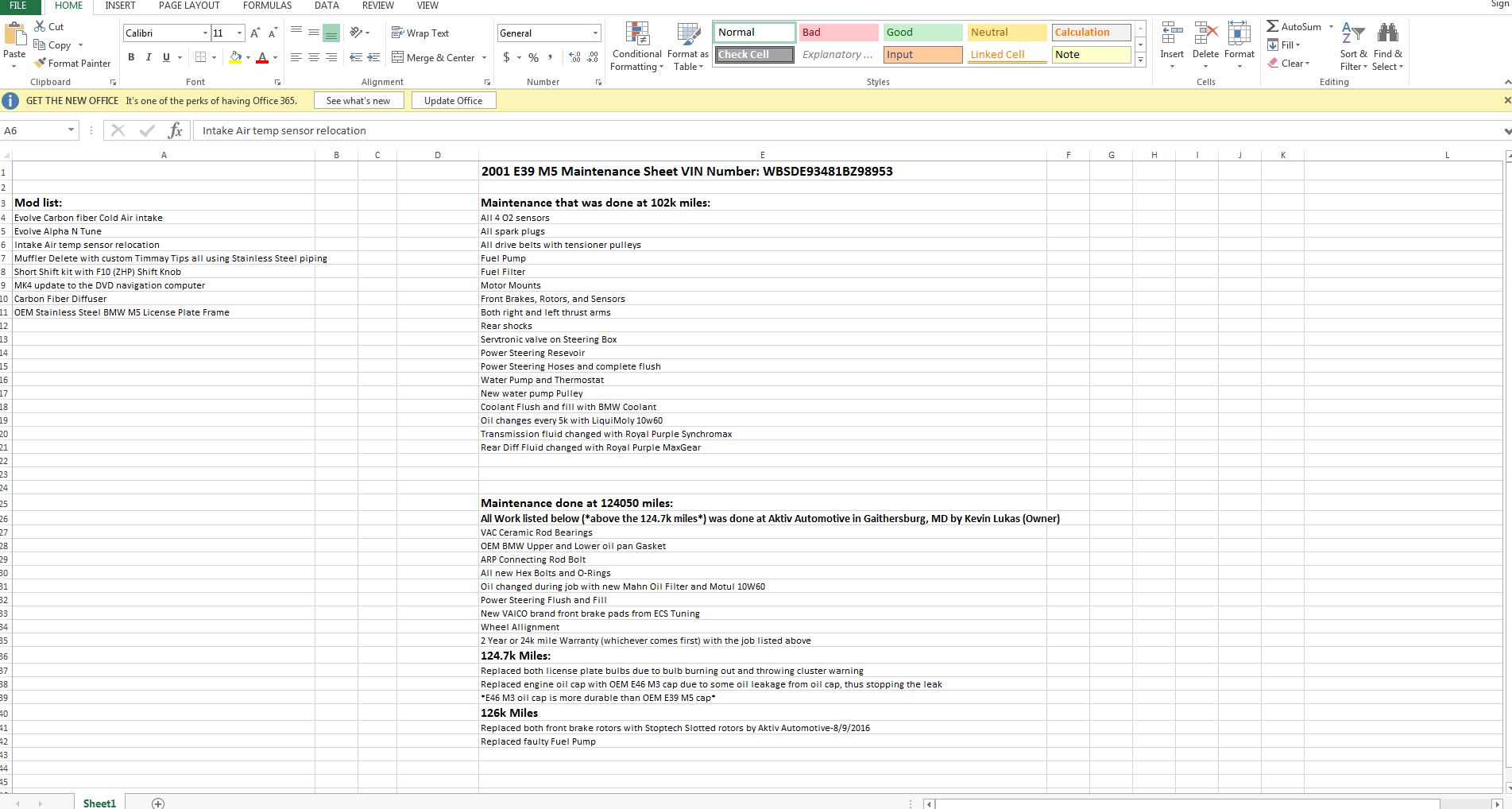This screenshot has width=1512, height=809.
Task: Open AutoSum options dropdown arrow
Action: pyautogui.click(x=1331, y=27)
